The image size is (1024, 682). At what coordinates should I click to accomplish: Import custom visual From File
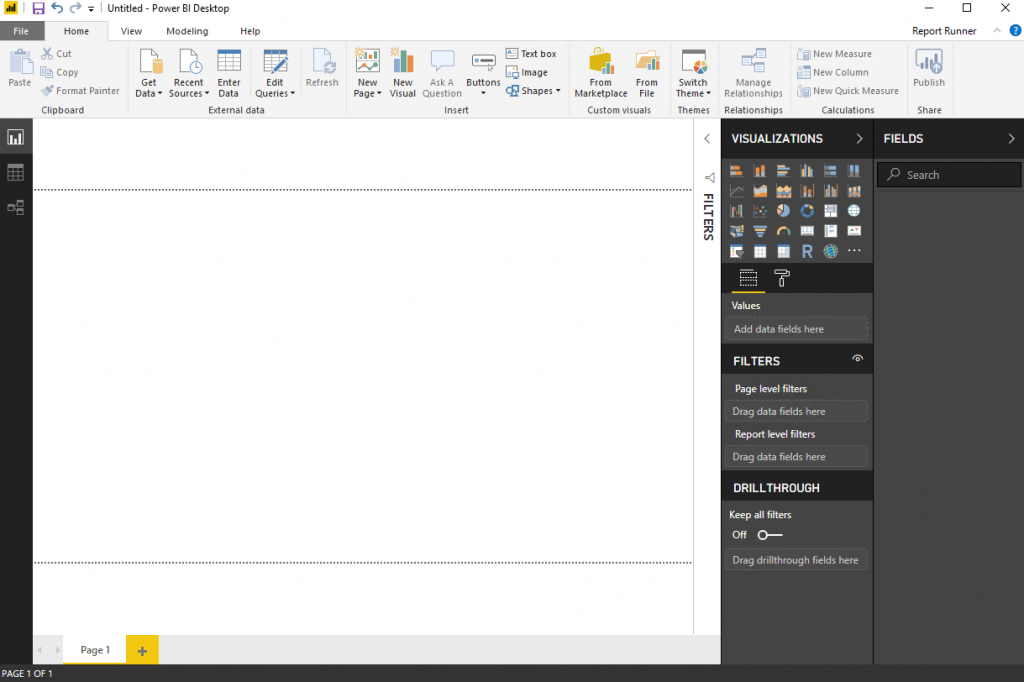647,74
